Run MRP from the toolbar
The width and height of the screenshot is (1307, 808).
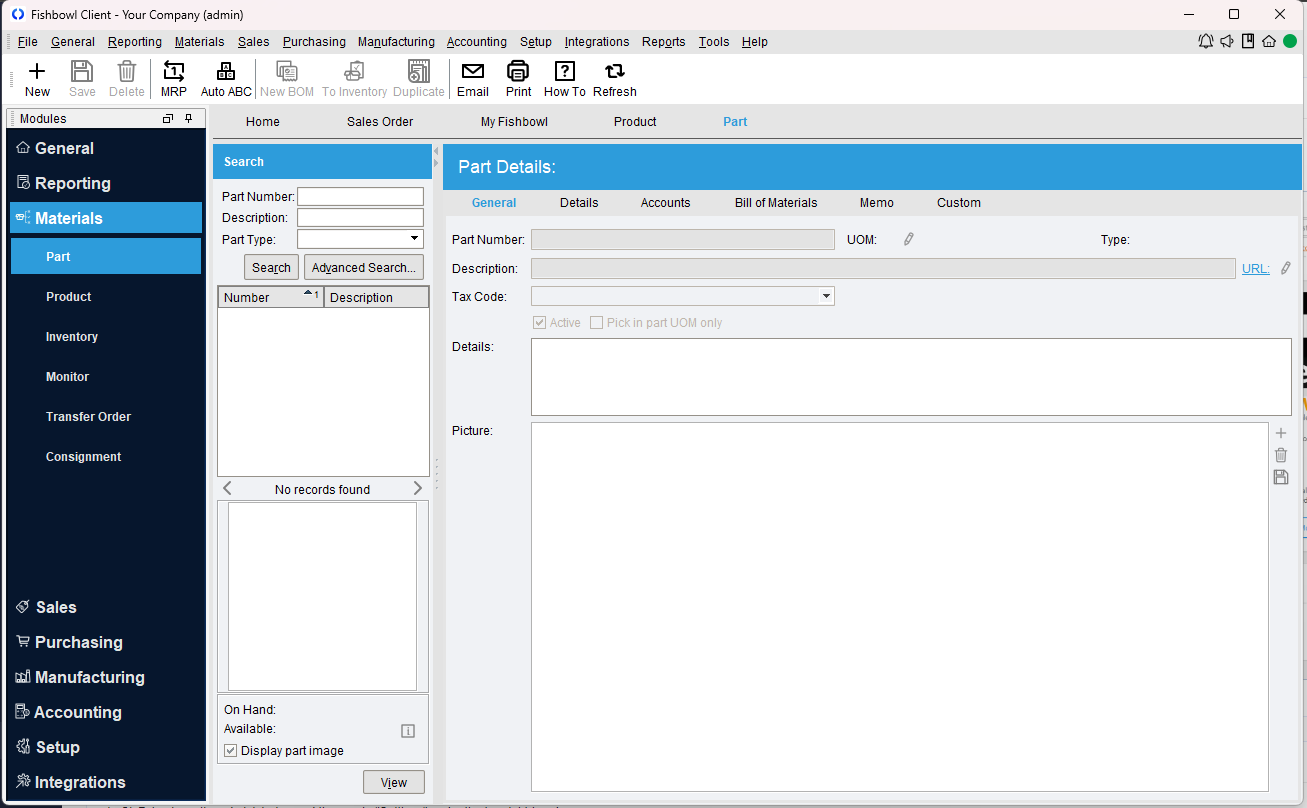click(x=174, y=79)
